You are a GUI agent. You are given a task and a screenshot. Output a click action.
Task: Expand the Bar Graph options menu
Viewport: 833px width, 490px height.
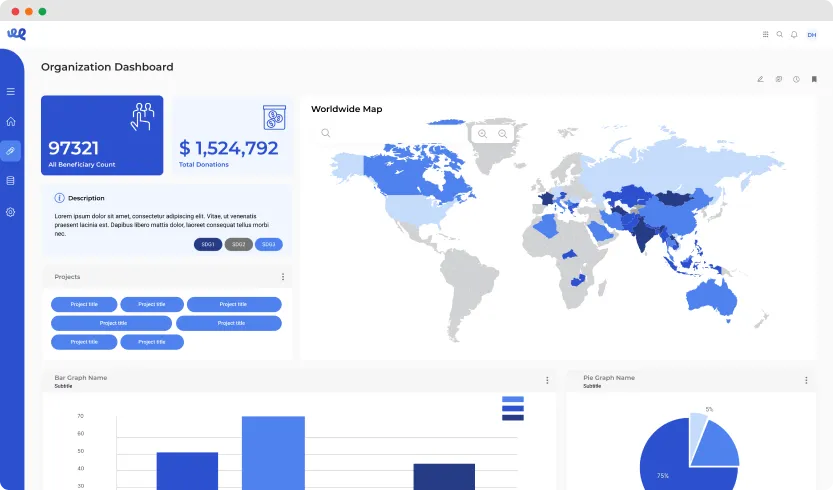tap(547, 380)
